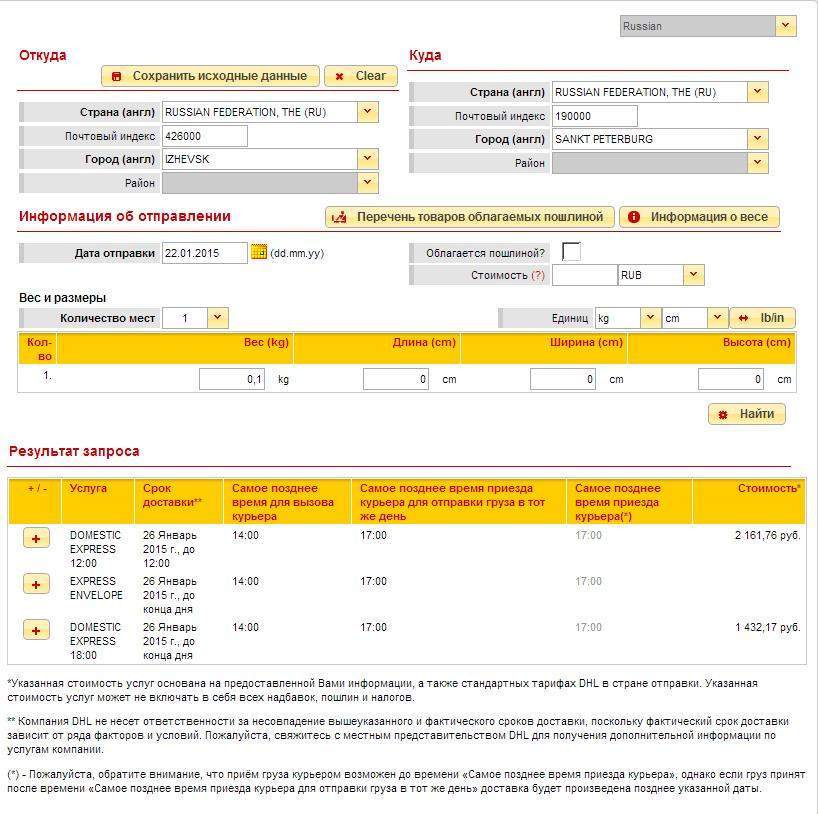This screenshot has width=818, height=814.
Task: Open the number of pieces dropdown
Action: (x=218, y=318)
